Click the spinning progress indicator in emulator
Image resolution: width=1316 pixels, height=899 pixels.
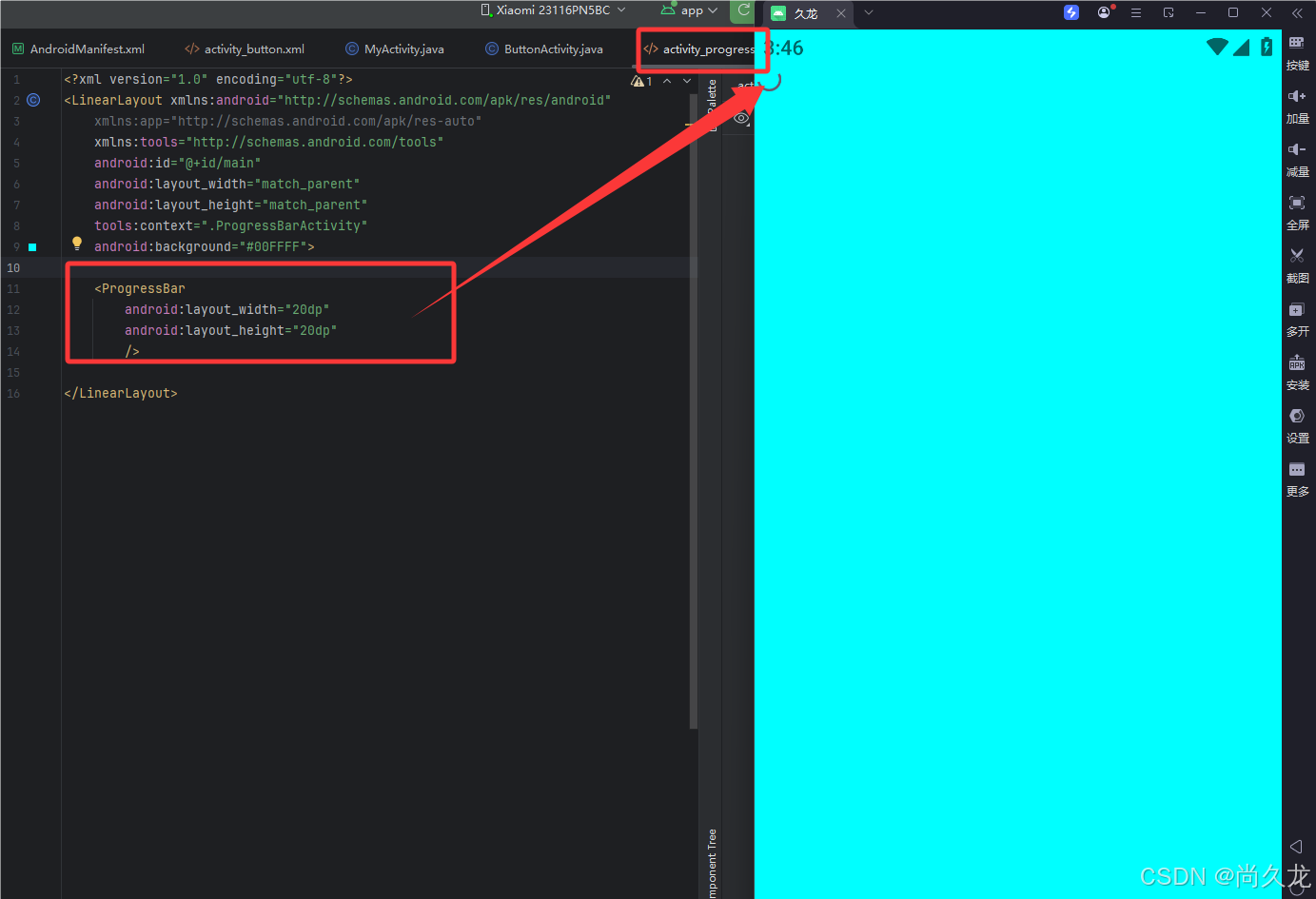772,81
